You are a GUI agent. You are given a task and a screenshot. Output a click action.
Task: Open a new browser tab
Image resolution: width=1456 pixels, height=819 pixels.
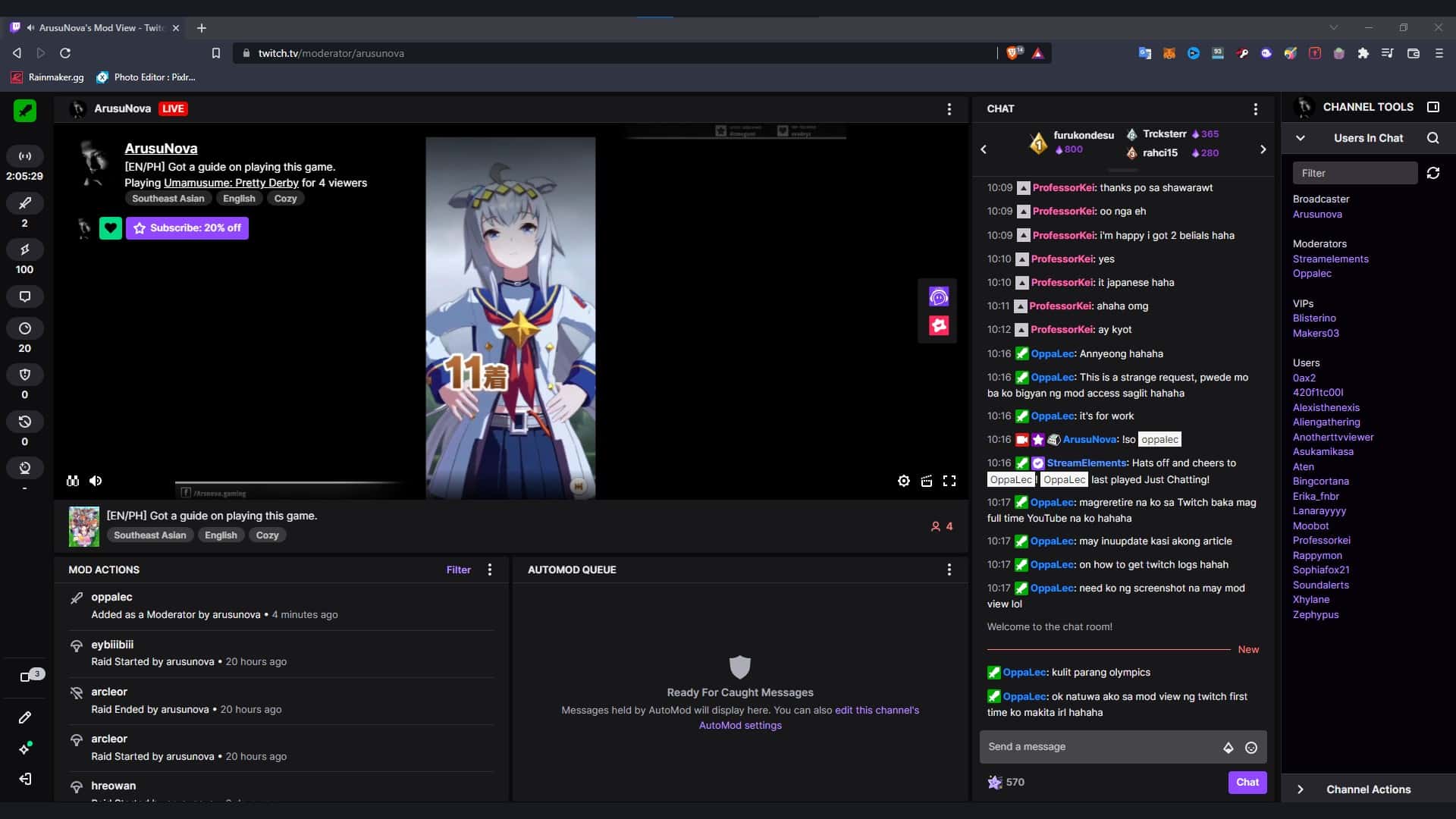click(x=202, y=28)
